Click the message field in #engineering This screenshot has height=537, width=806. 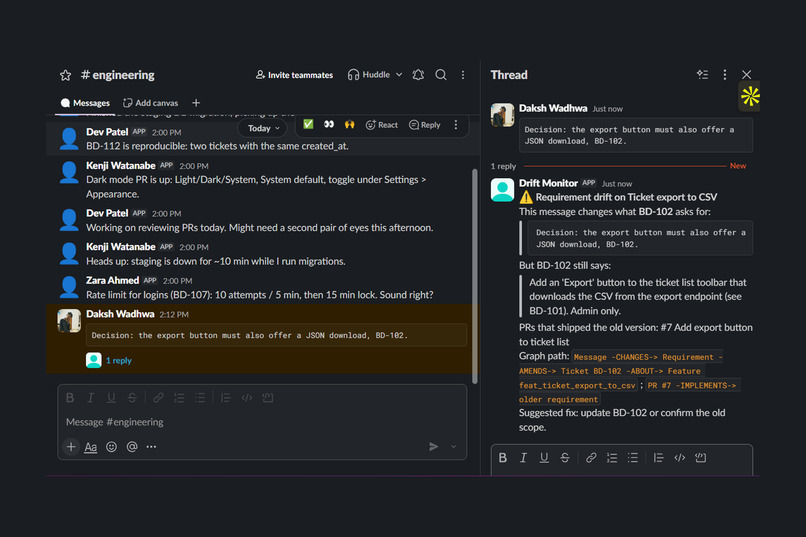(262, 422)
